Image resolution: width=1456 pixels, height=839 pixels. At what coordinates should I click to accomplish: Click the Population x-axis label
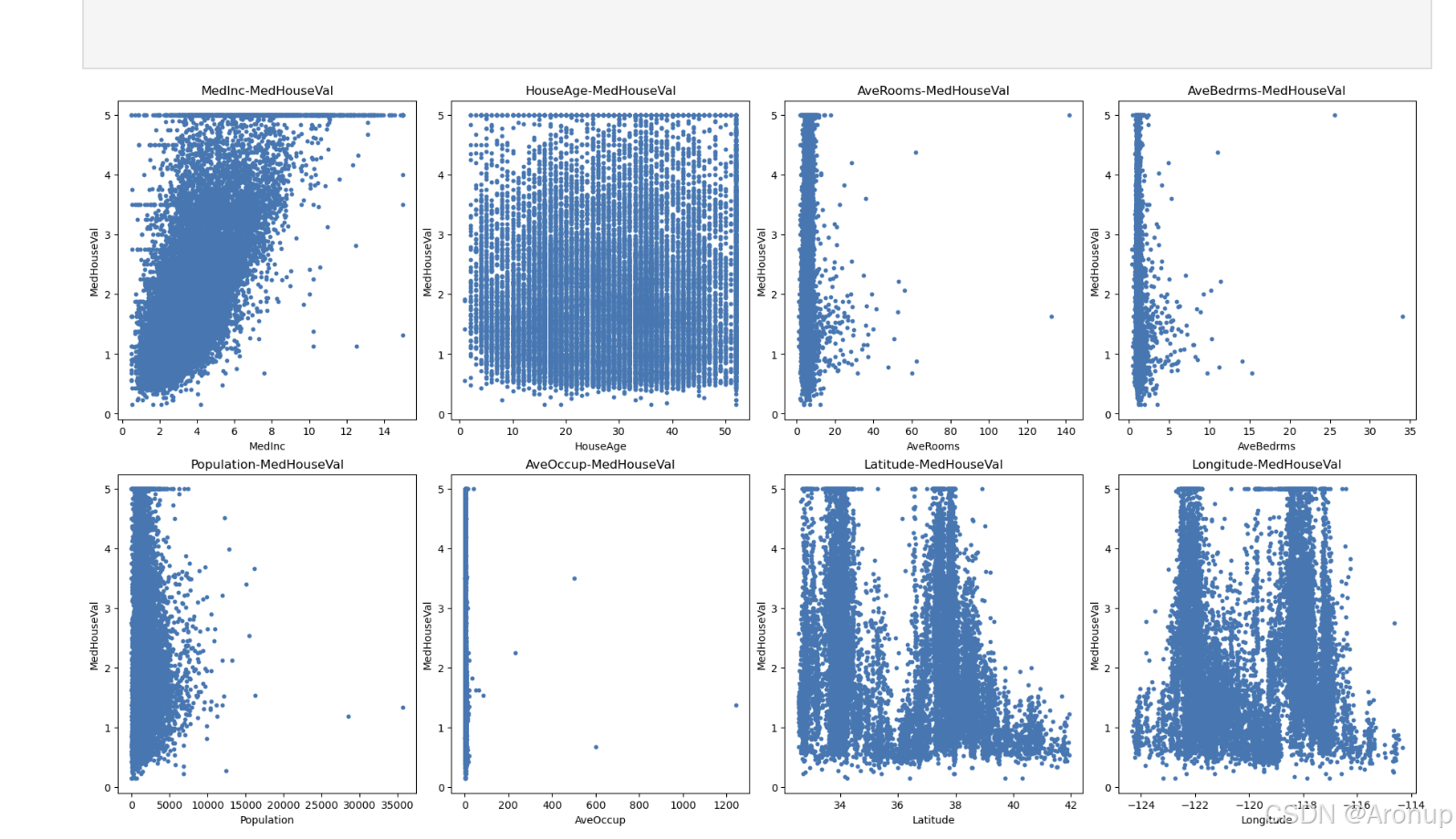pos(267,820)
